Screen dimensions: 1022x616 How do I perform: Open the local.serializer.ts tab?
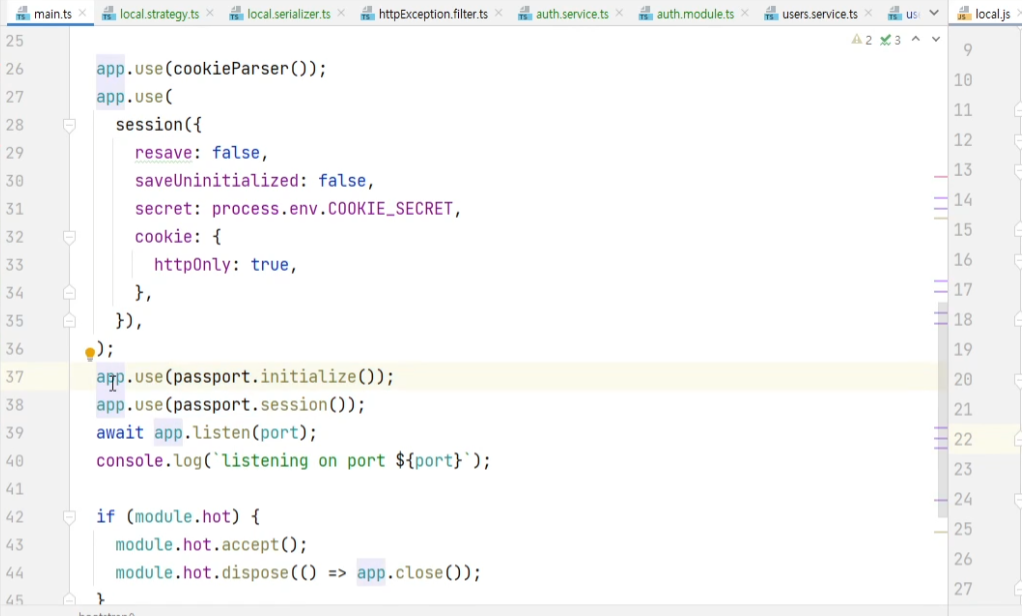point(289,14)
